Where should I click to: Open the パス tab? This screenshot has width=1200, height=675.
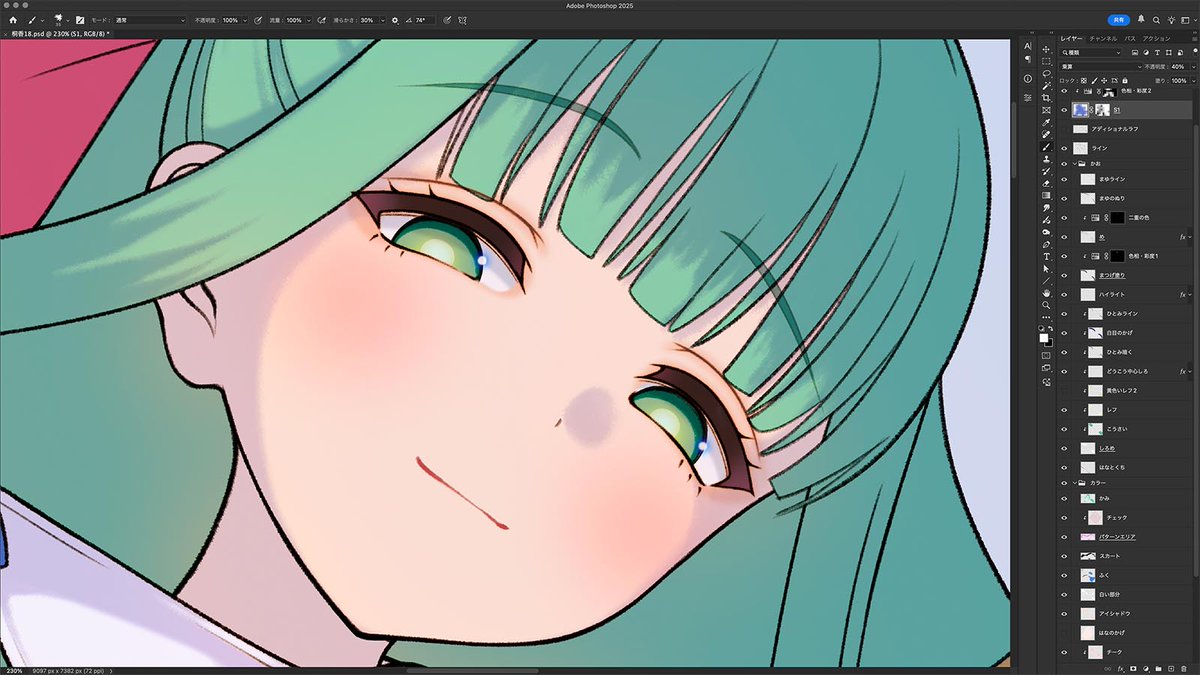point(1130,38)
